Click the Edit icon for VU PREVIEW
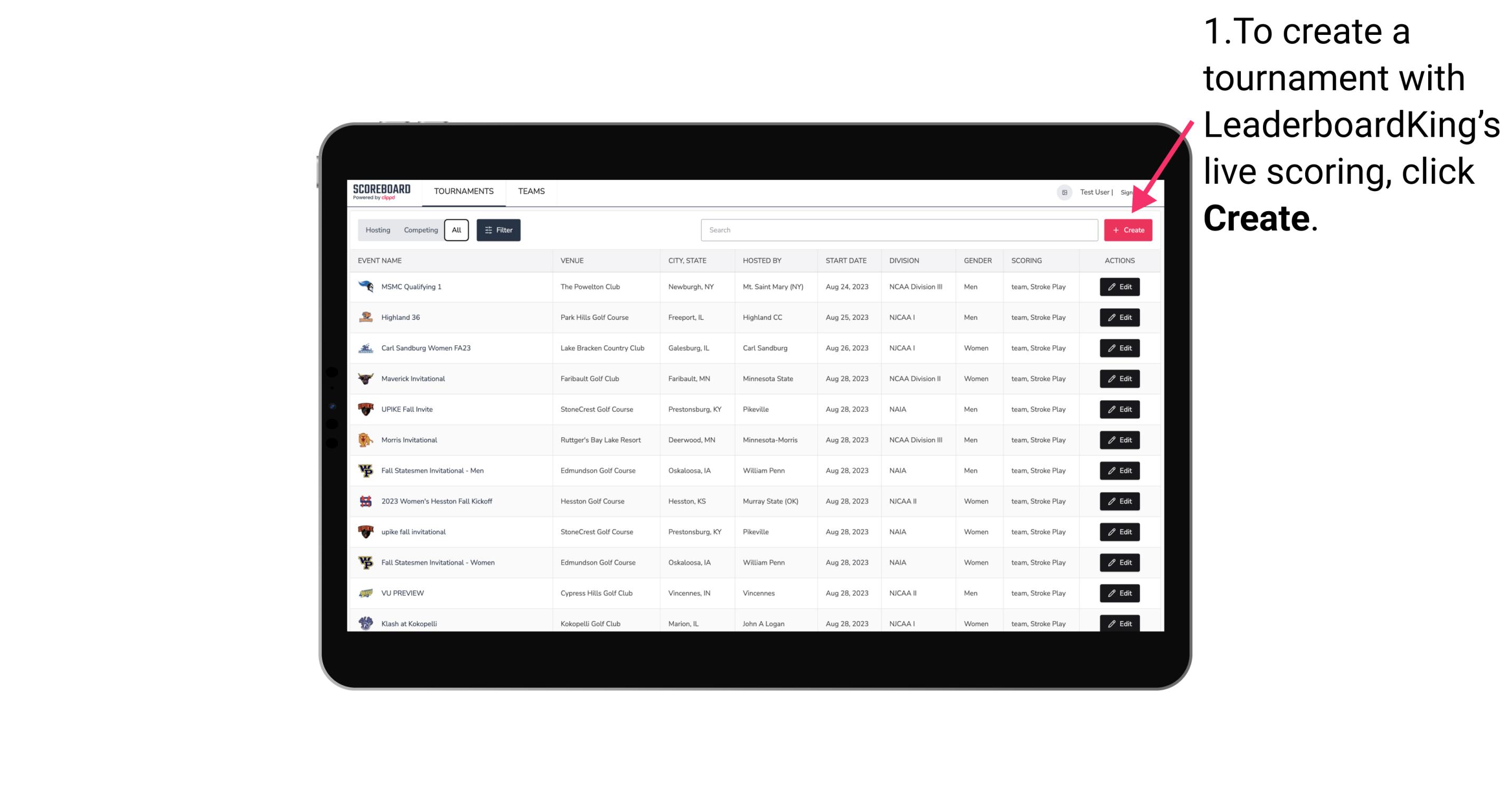 pyautogui.click(x=1119, y=593)
